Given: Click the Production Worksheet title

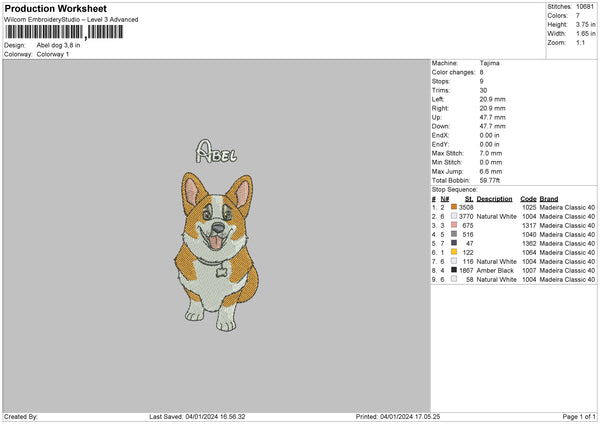Looking at the screenshot, I should pos(55,8).
